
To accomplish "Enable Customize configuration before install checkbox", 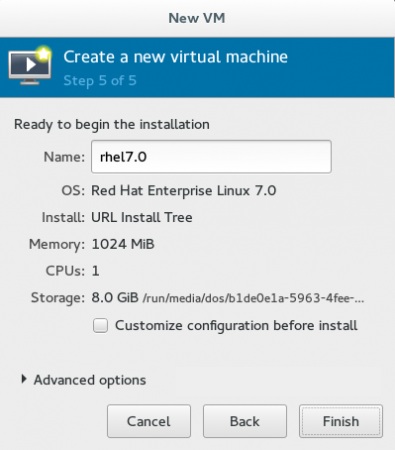I will click(x=100, y=326).
